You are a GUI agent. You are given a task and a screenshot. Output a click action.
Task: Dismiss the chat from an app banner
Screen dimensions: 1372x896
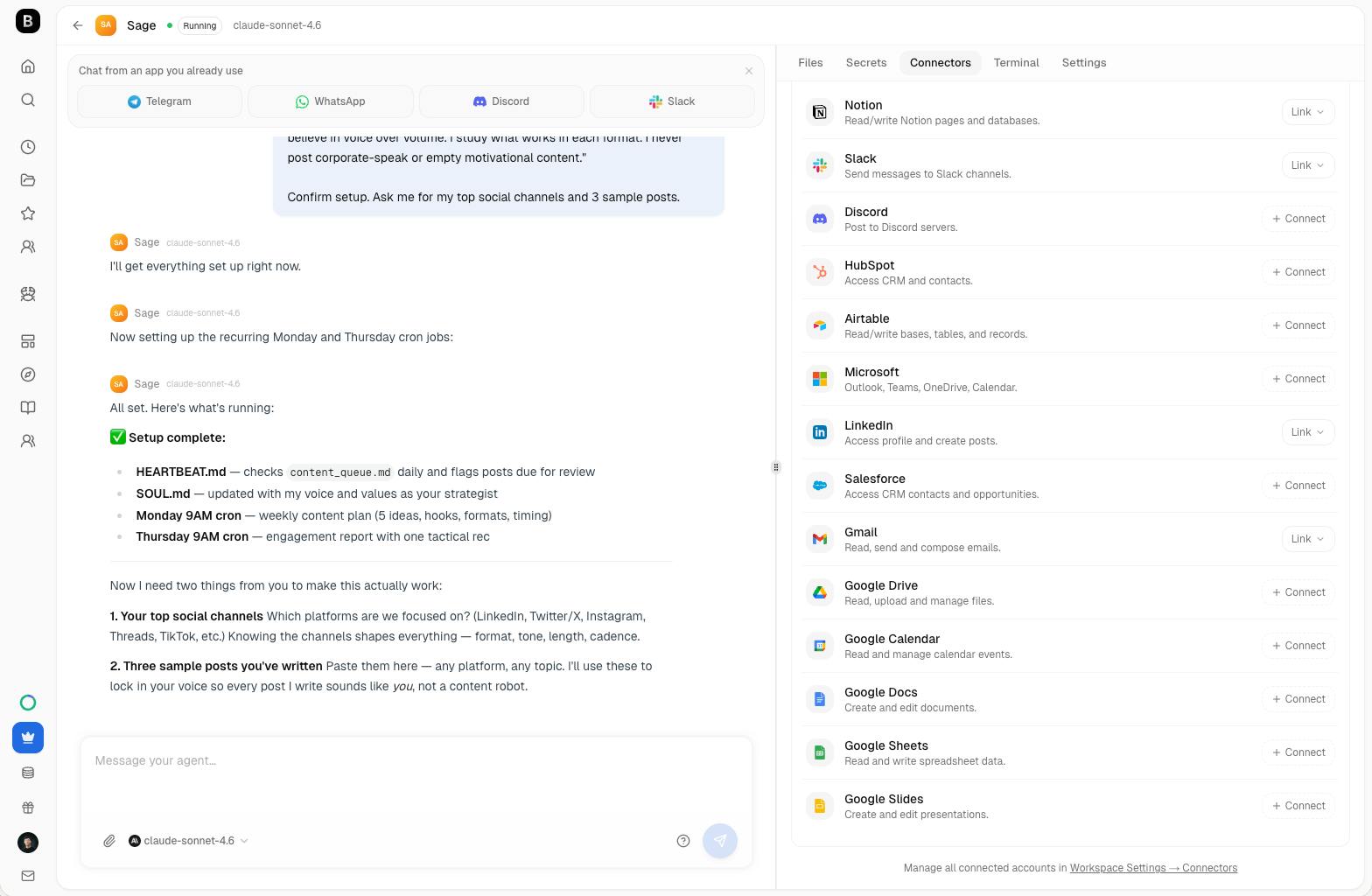click(x=749, y=71)
